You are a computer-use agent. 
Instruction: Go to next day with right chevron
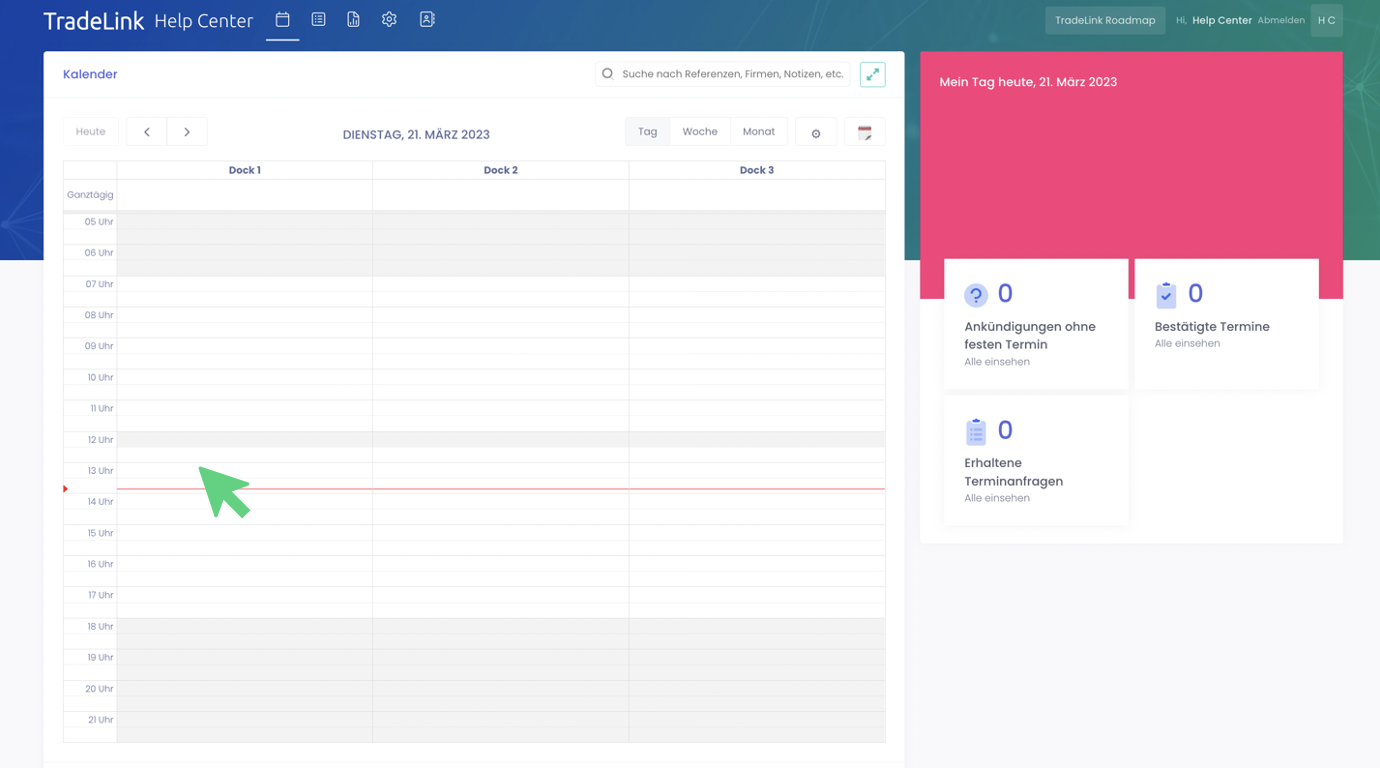pyautogui.click(x=187, y=132)
